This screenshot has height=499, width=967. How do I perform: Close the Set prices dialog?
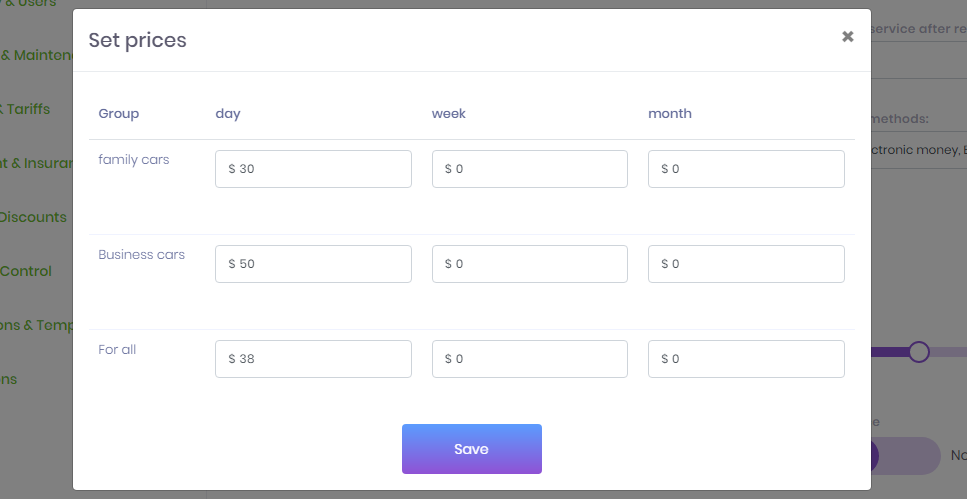click(847, 37)
